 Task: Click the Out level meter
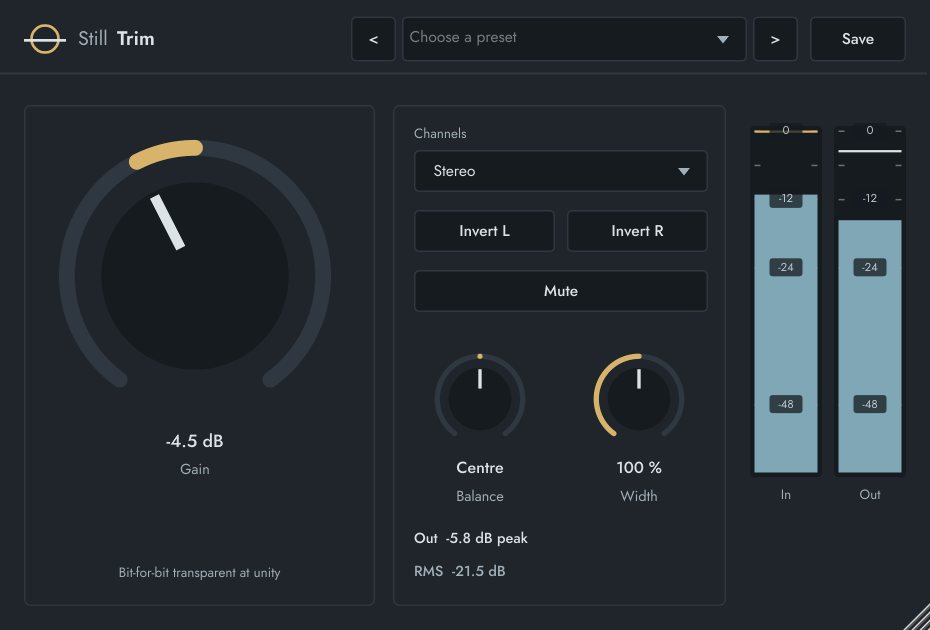pyautogui.click(x=870, y=300)
